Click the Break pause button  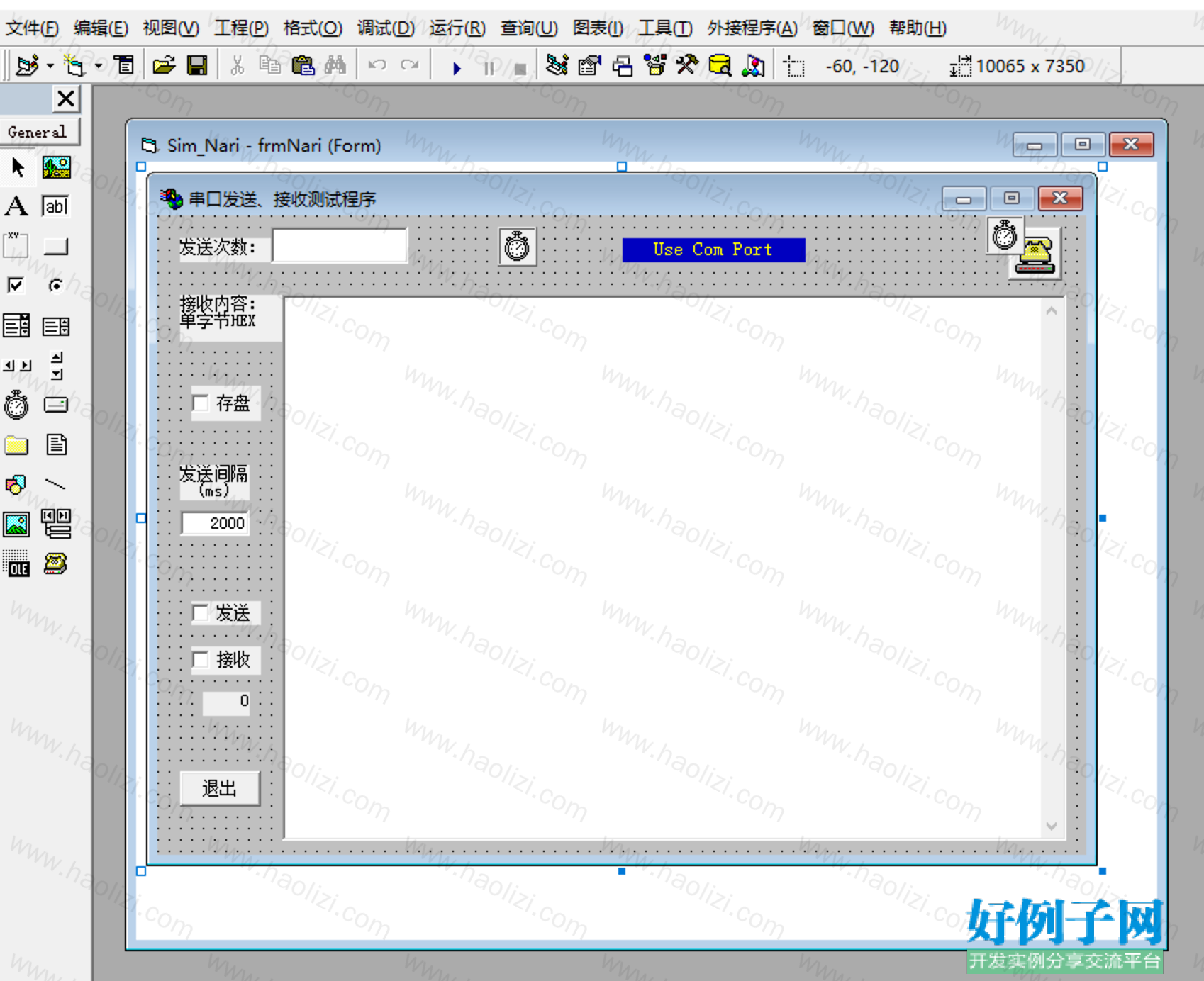pyautogui.click(x=489, y=68)
